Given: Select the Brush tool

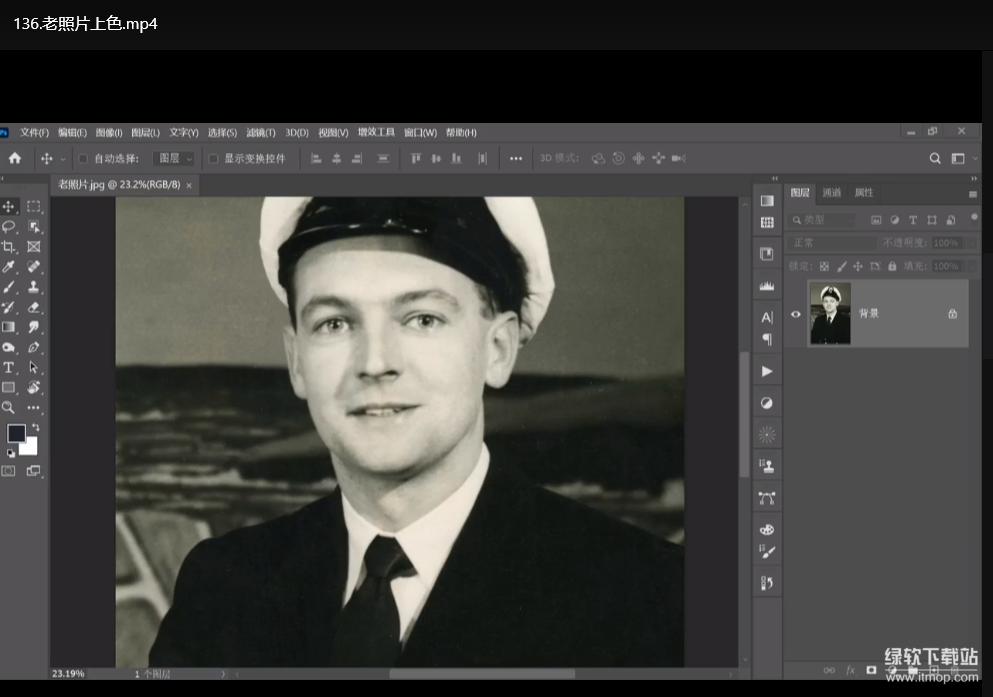Looking at the screenshot, I should coord(9,287).
